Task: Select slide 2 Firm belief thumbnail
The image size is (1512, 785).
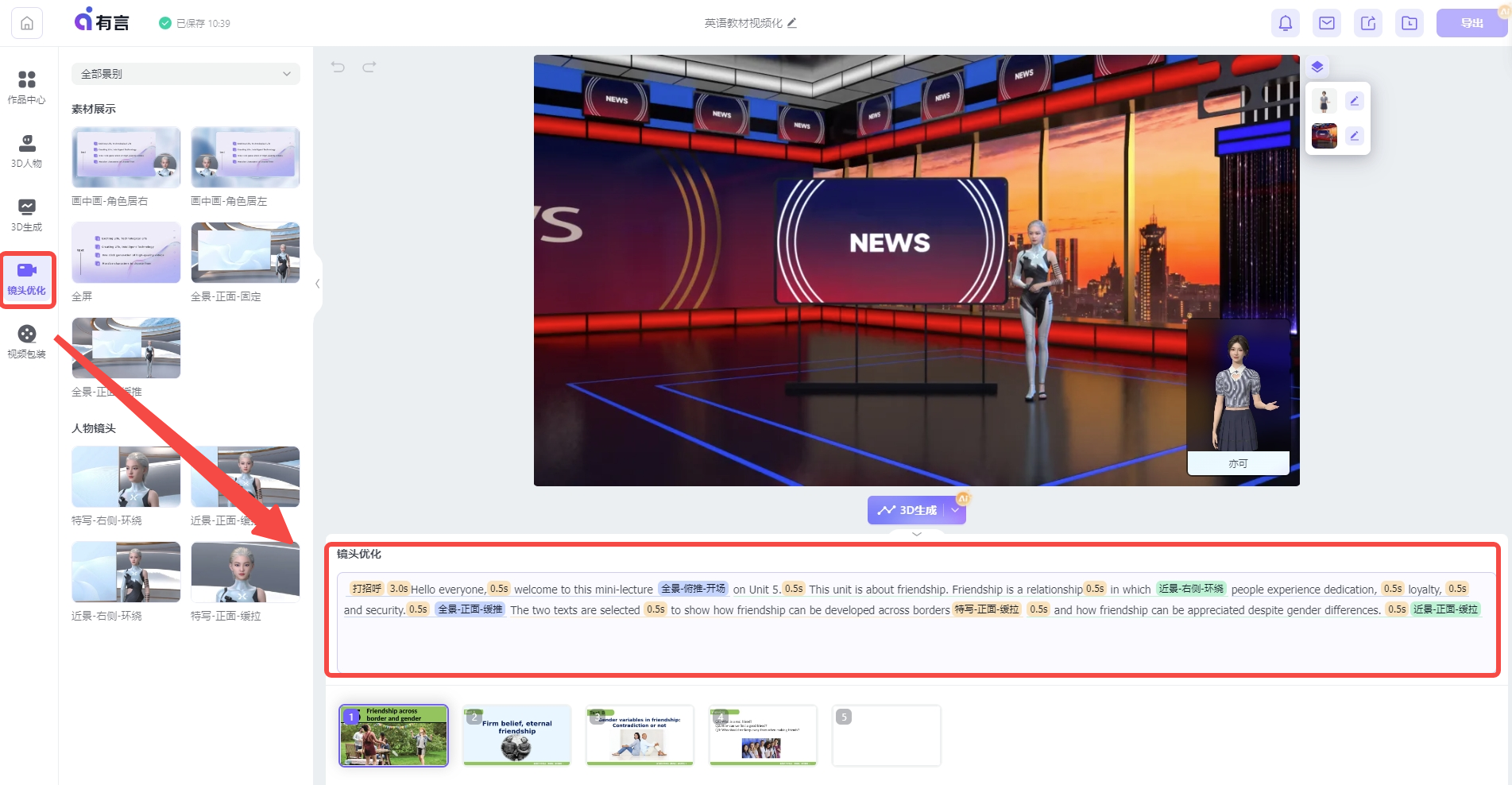Action: (517, 736)
